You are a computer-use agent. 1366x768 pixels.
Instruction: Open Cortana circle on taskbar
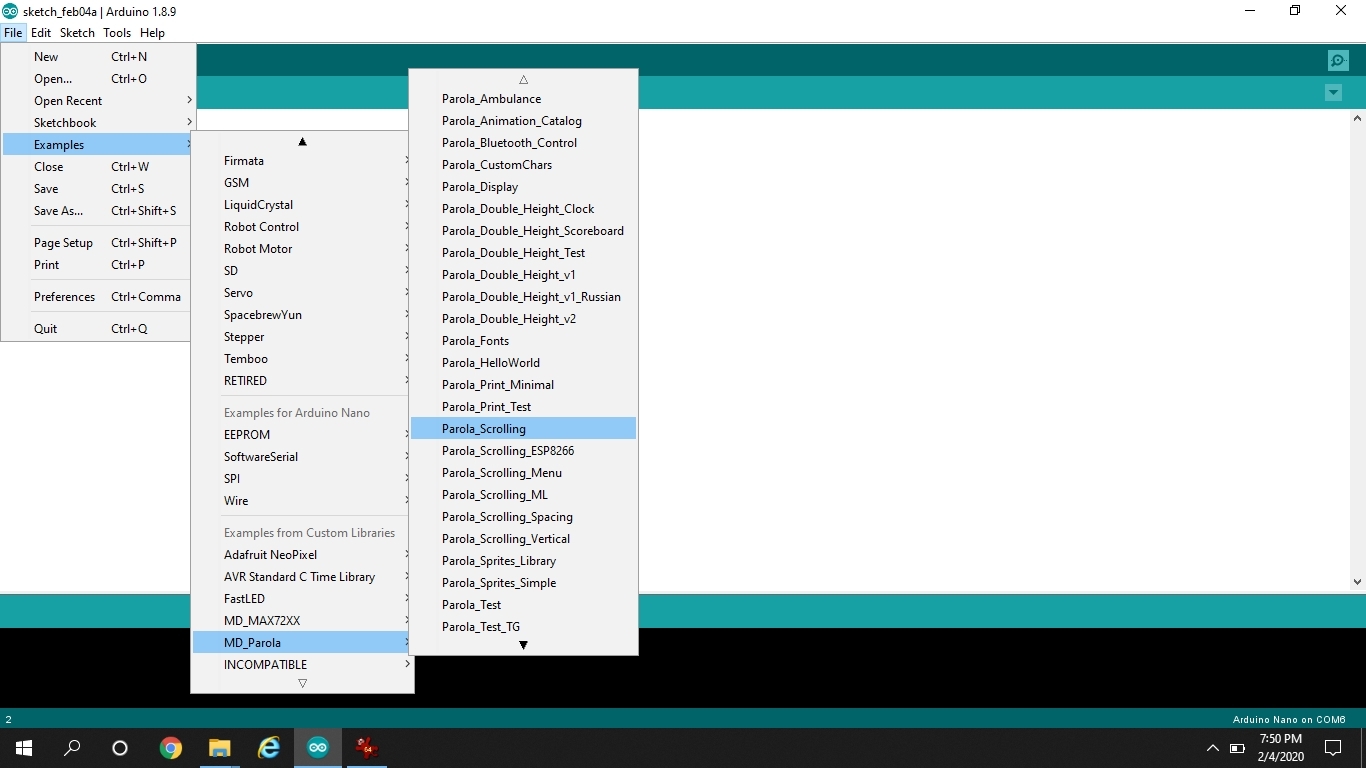[x=120, y=747]
